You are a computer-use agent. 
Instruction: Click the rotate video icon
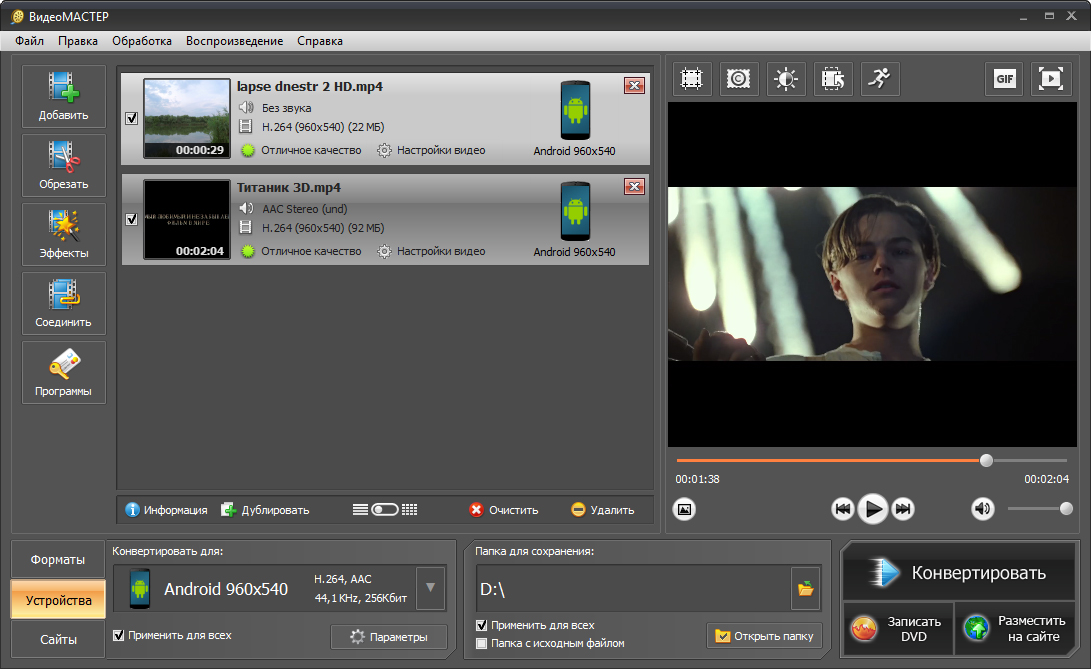(833, 79)
